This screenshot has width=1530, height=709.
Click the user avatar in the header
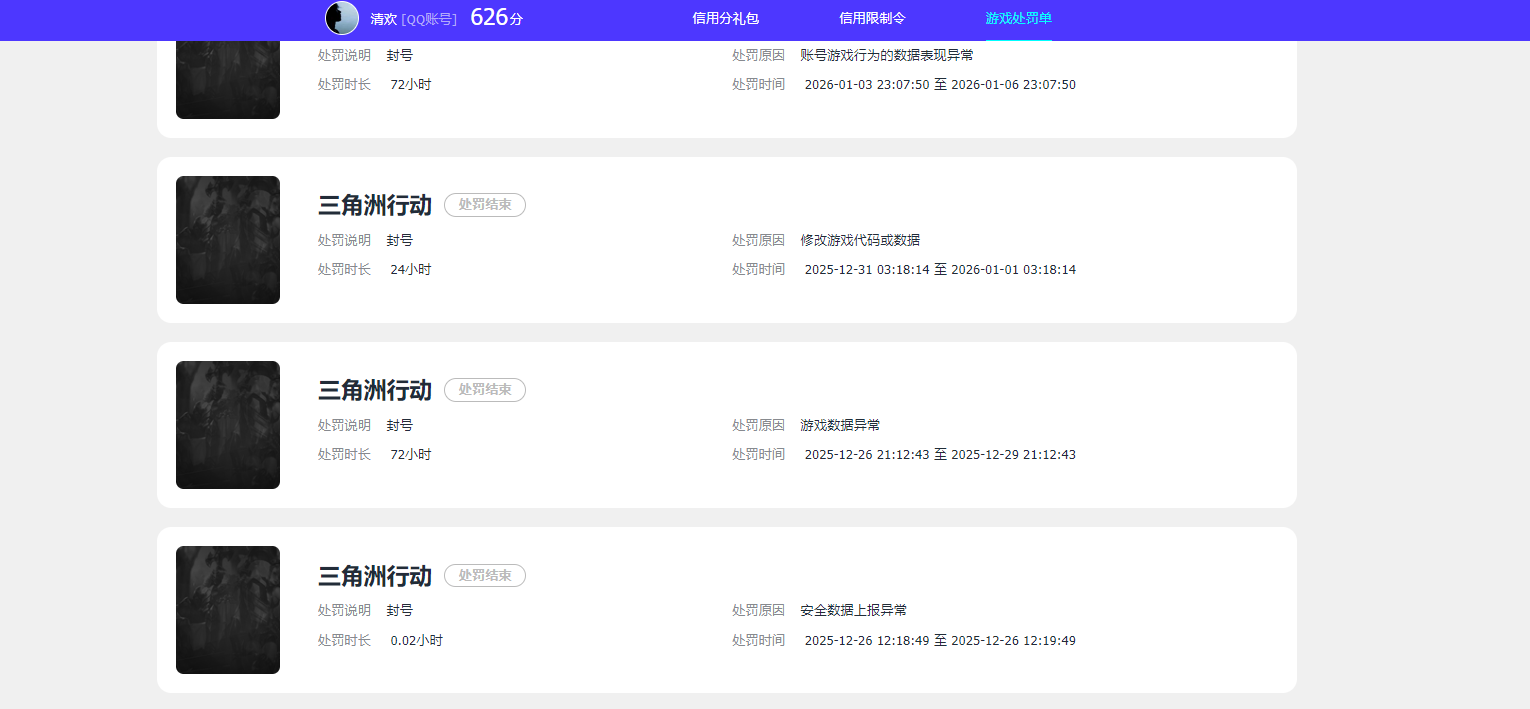click(x=342, y=18)
